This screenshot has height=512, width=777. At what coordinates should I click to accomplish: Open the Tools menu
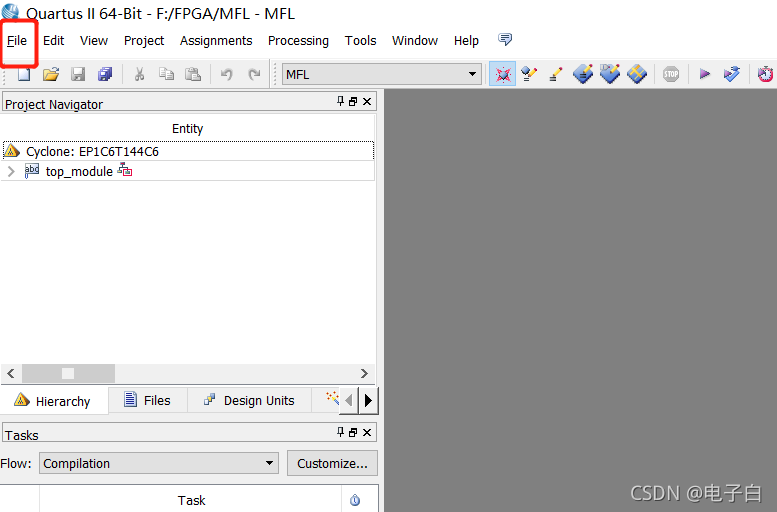click(x=360, y=41)
